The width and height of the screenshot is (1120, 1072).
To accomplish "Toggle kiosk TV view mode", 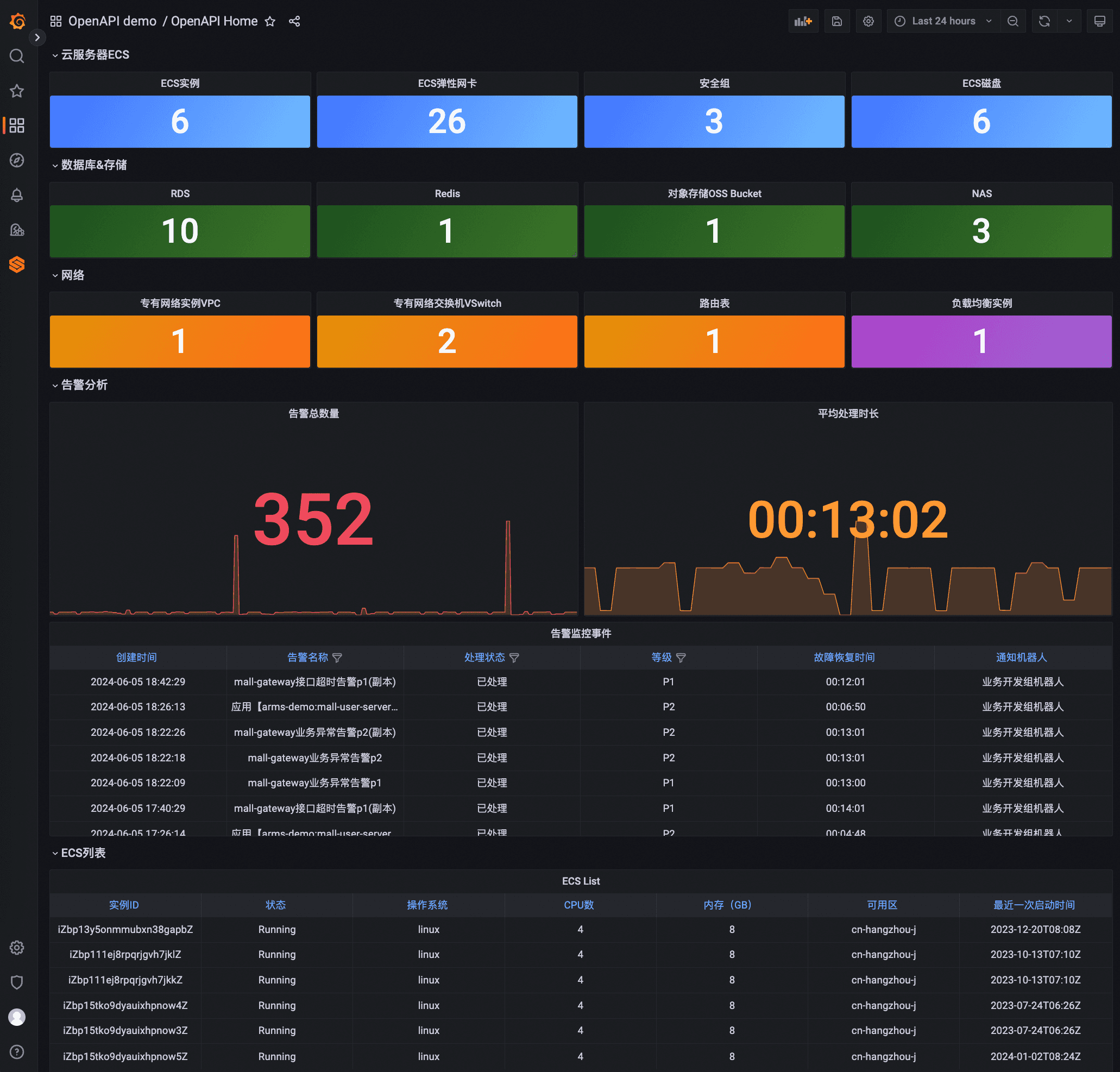I will [x=1099, y=21].
